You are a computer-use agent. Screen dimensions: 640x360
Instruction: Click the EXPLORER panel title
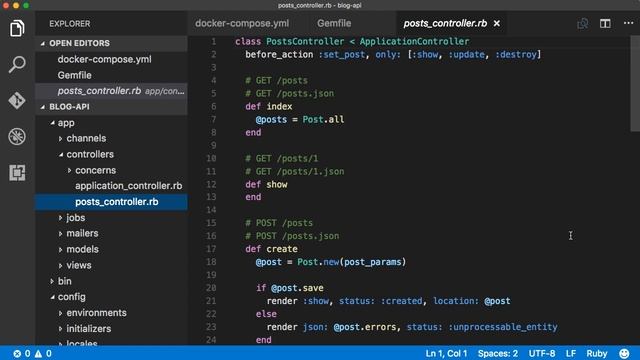[70, 24]
